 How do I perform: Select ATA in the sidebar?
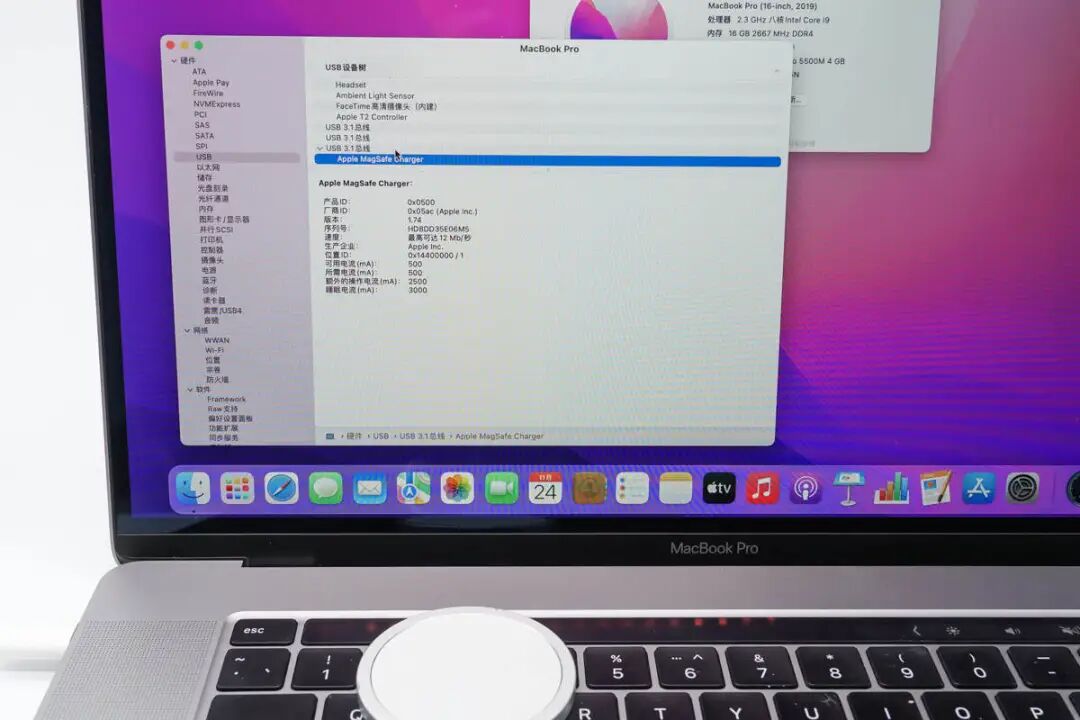click(199, 72)
